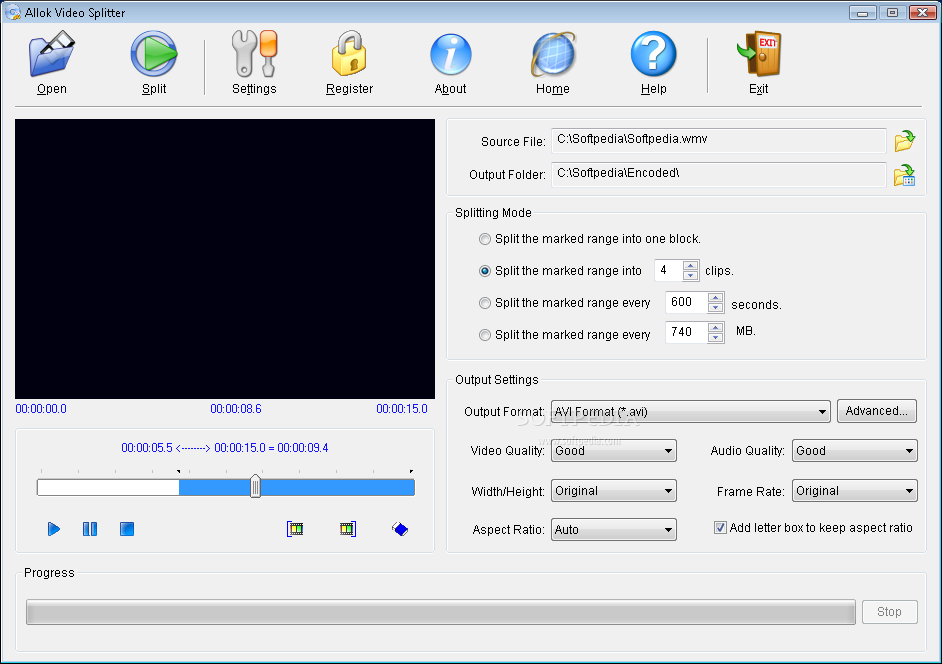Click the clips number field showing 4

(x=669, y=270)
